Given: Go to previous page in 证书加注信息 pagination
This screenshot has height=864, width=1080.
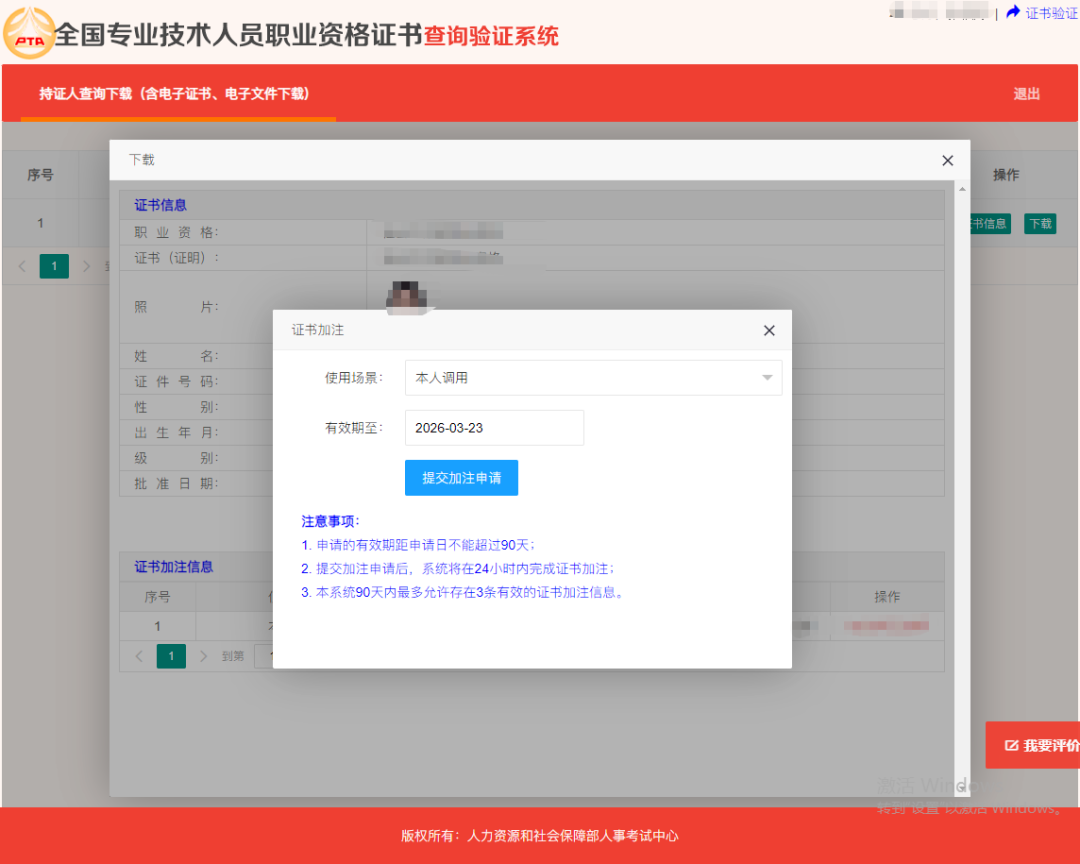Looking at the screenshot, I should (139, 656).
